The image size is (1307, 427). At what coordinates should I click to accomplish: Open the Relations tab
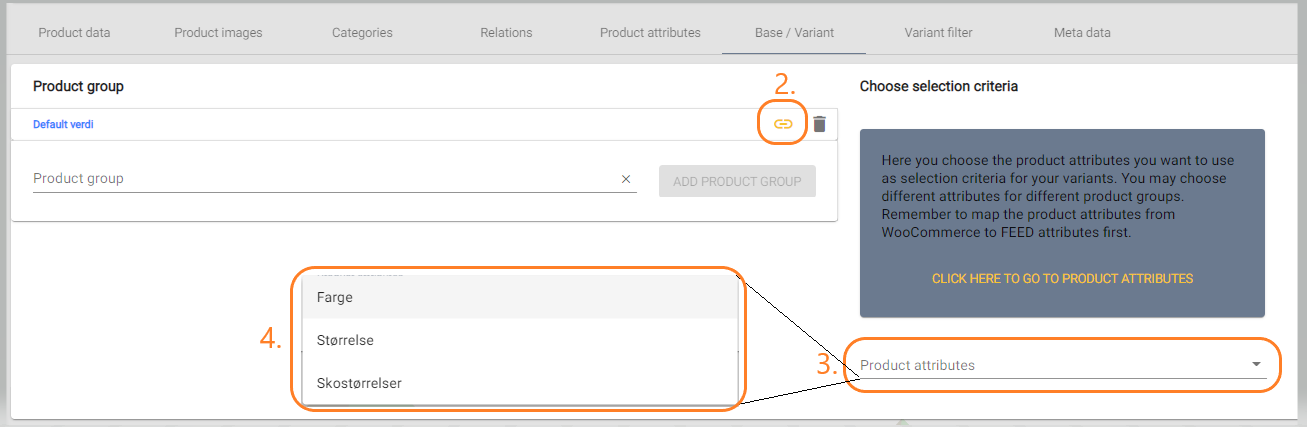(506, 33)
